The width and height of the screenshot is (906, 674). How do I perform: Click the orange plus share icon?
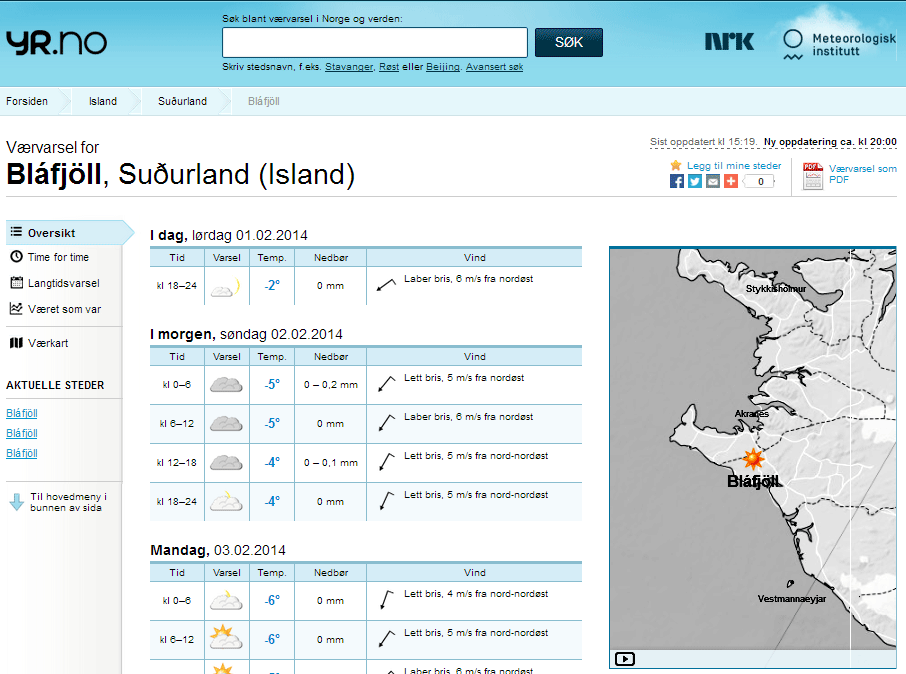coord(731,181)
